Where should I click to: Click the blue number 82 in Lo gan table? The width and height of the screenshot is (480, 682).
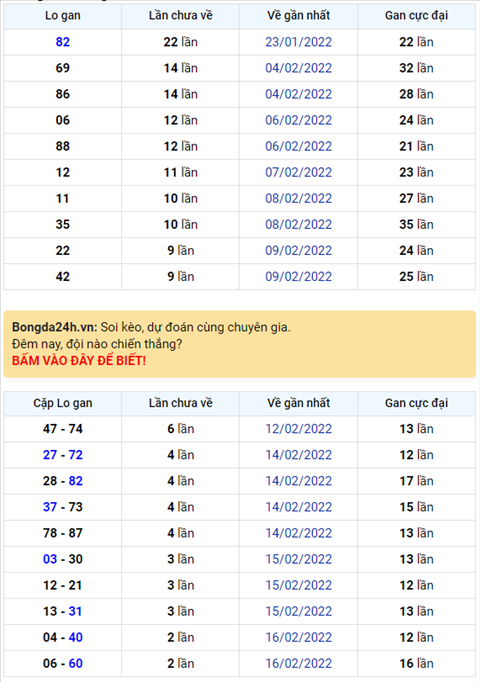63,42
